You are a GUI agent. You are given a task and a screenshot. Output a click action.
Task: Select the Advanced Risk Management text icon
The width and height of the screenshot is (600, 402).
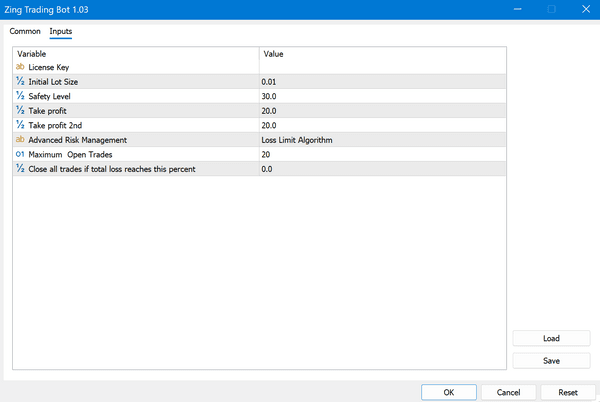coord(21,140)
